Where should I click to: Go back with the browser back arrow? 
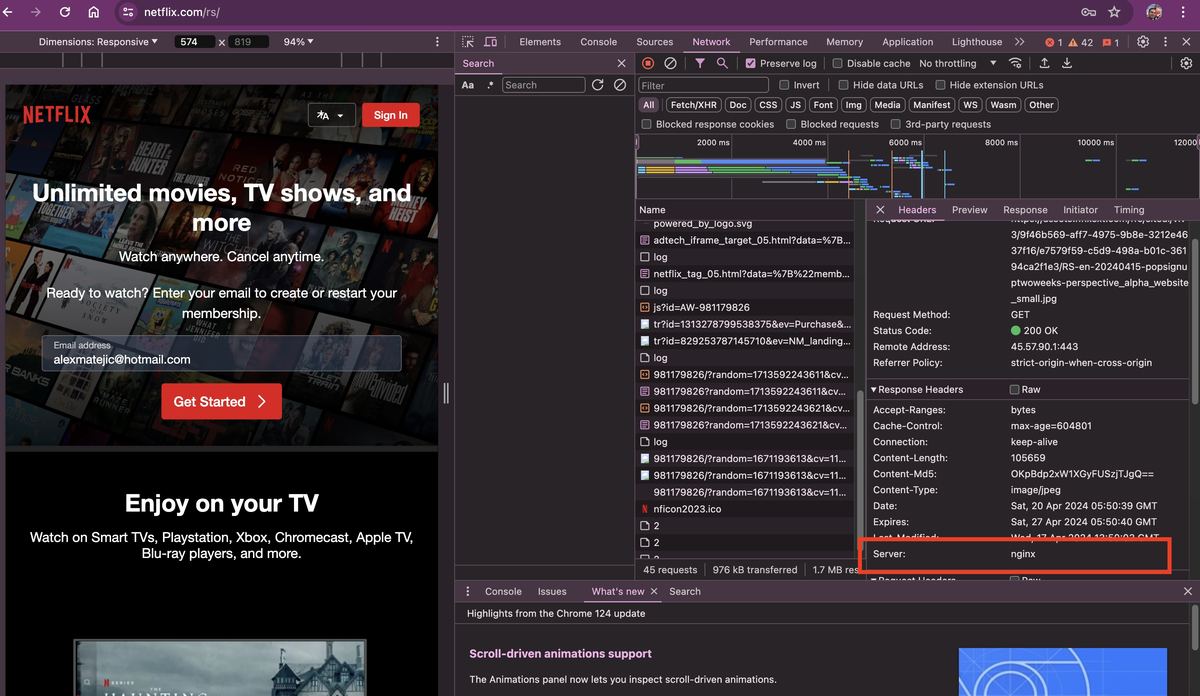click(10, 12)
